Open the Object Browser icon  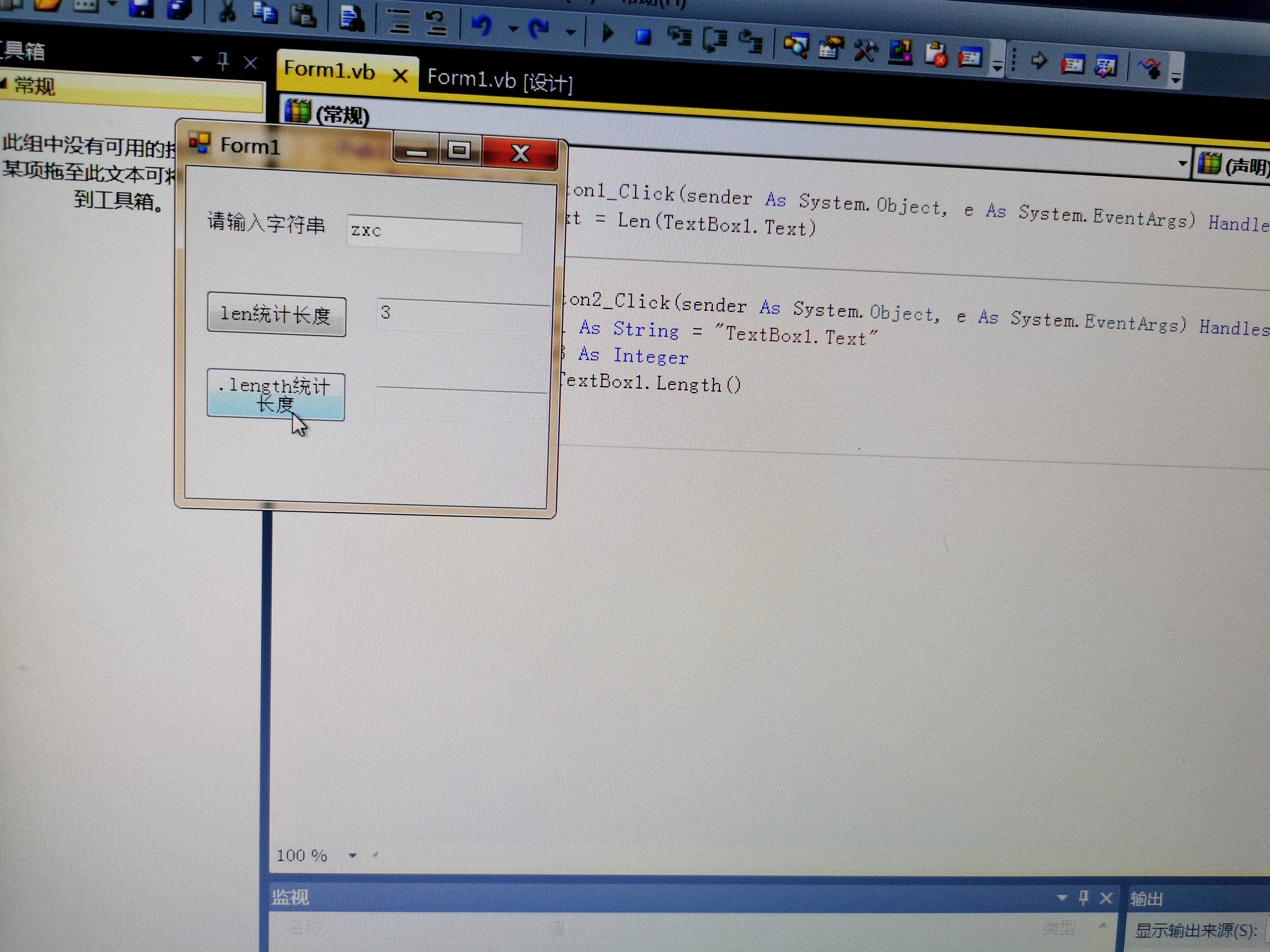click(900, 53)
